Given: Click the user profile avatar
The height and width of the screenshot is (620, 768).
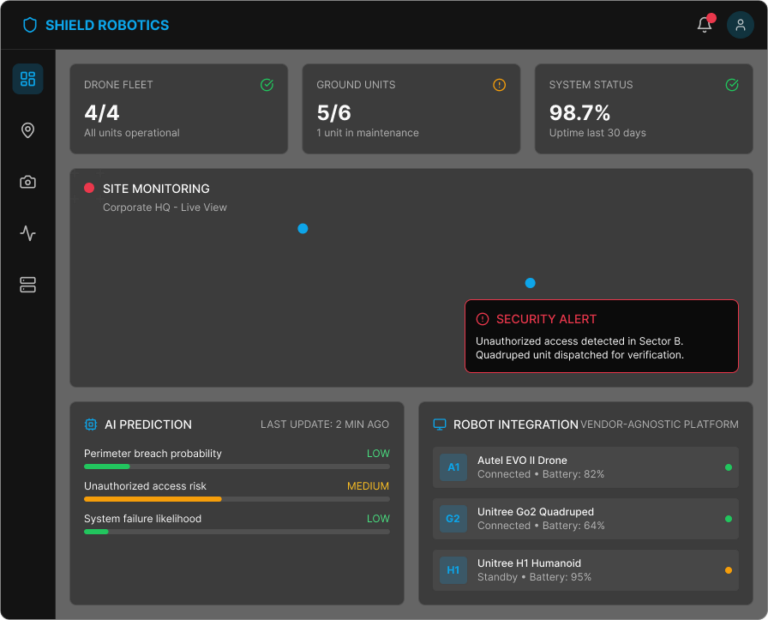Looking at the screenshot, I should point(740,25).
